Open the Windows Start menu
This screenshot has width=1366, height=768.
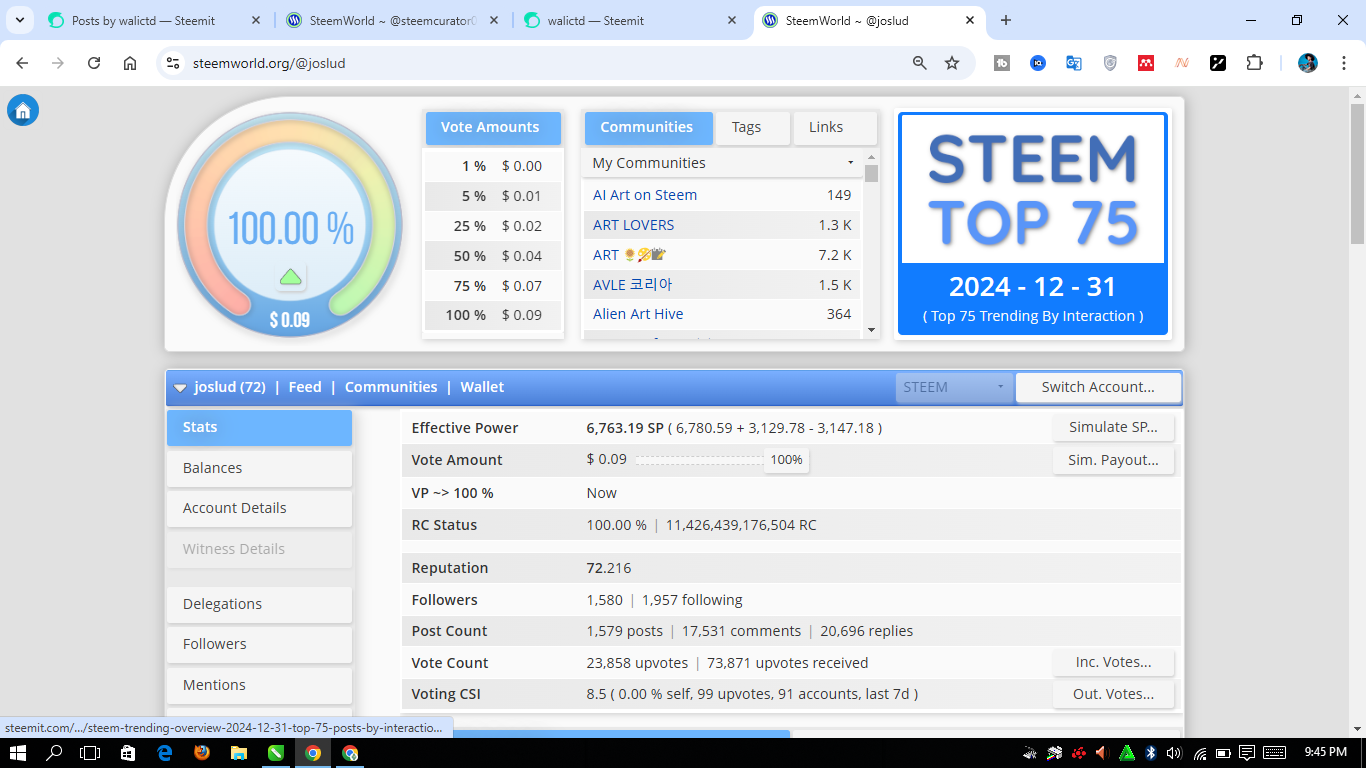pyautogui.click(x=19, y=753)
